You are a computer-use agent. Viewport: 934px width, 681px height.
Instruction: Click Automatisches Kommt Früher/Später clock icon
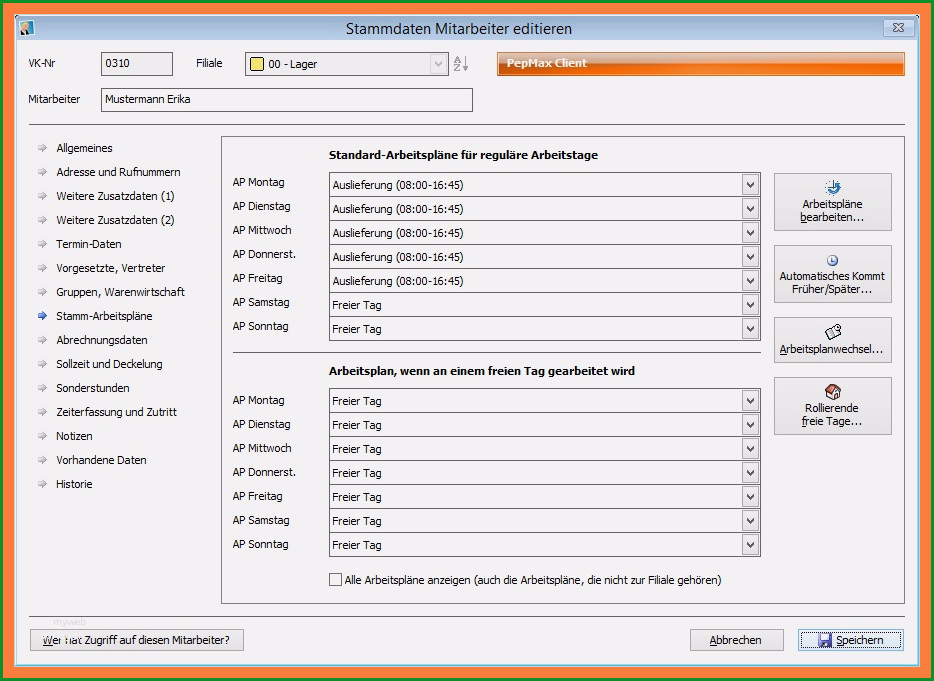coord(833,260)
